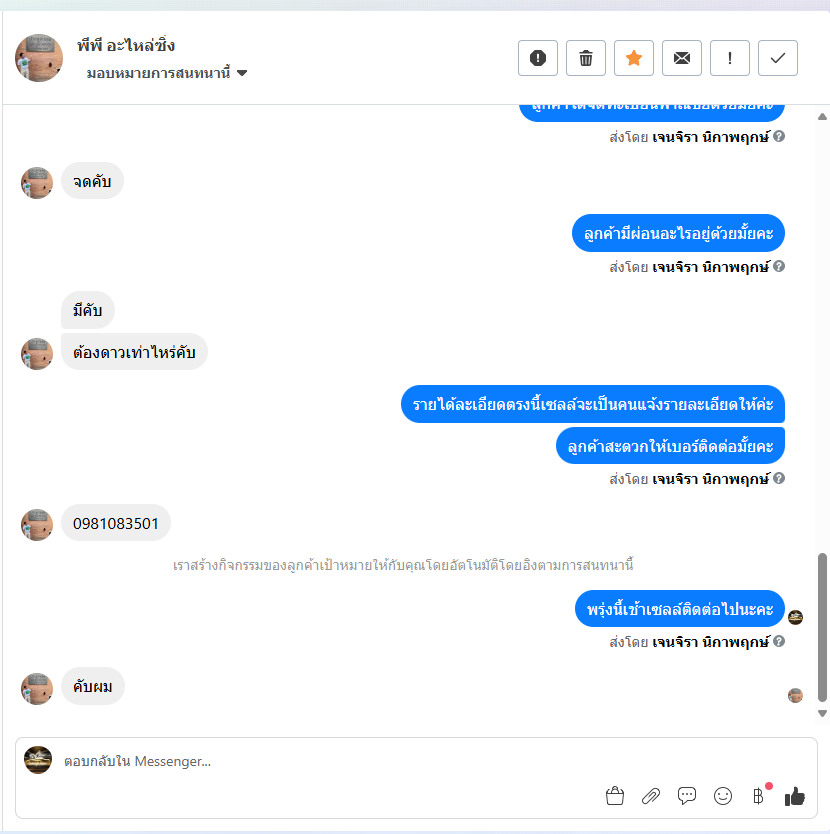Image resolution: width=830 pixels, height=834 pixels.
Task: Click the help icon beside last sender name
Action: [779, 641]
